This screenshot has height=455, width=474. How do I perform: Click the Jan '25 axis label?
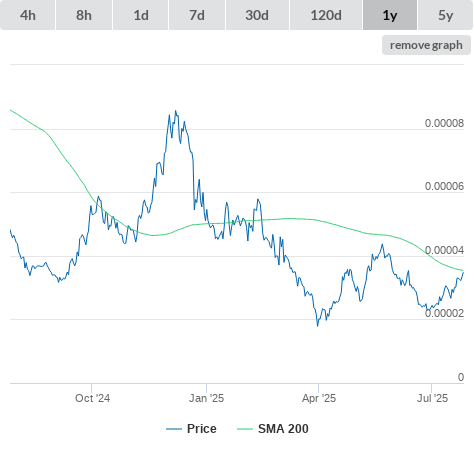(x=206, y=398)
